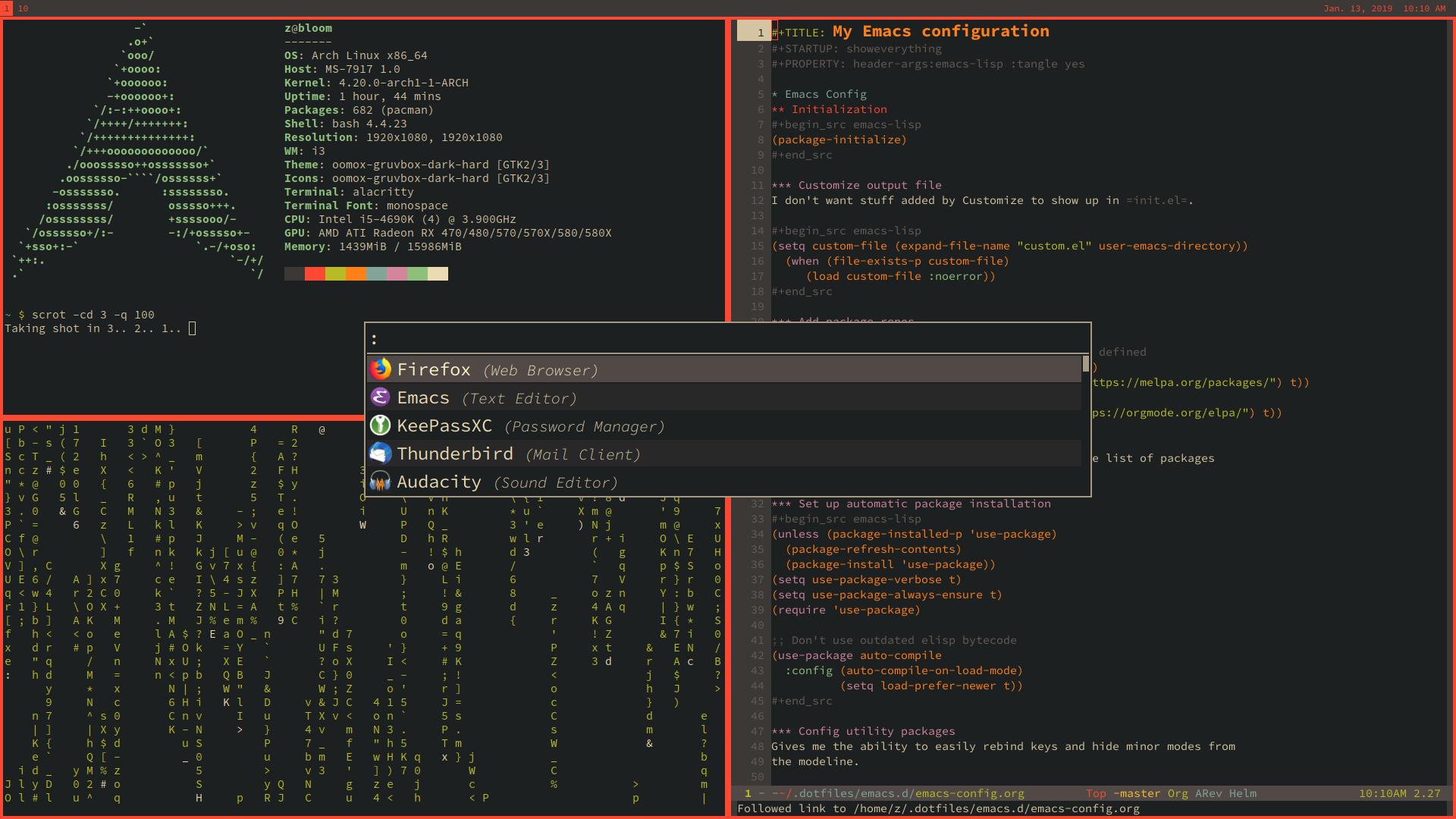The width and height of the screenshot is (1456, 819).
Task: Click 'Helm' minor mode in modeline
Action: coord(1242,793)
